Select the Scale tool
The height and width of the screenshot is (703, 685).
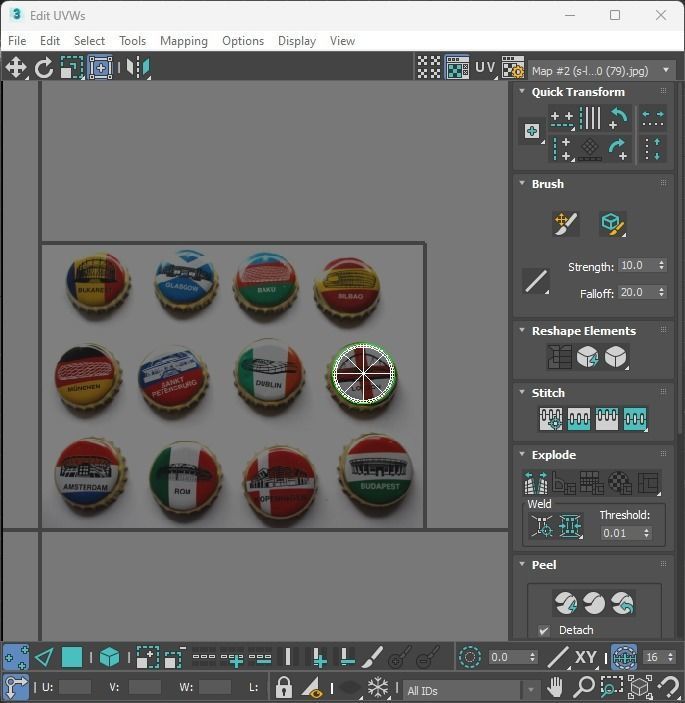click(72, 68)
